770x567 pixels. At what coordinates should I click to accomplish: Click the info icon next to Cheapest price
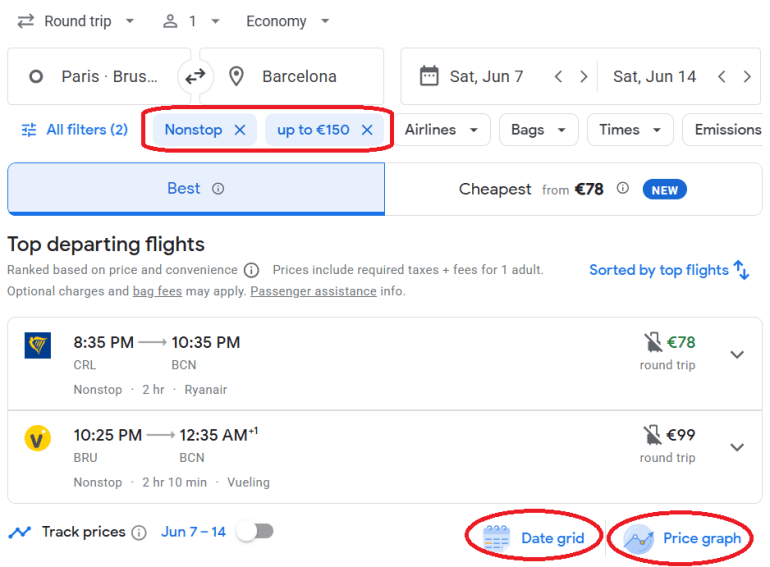(x=623, y=189)
